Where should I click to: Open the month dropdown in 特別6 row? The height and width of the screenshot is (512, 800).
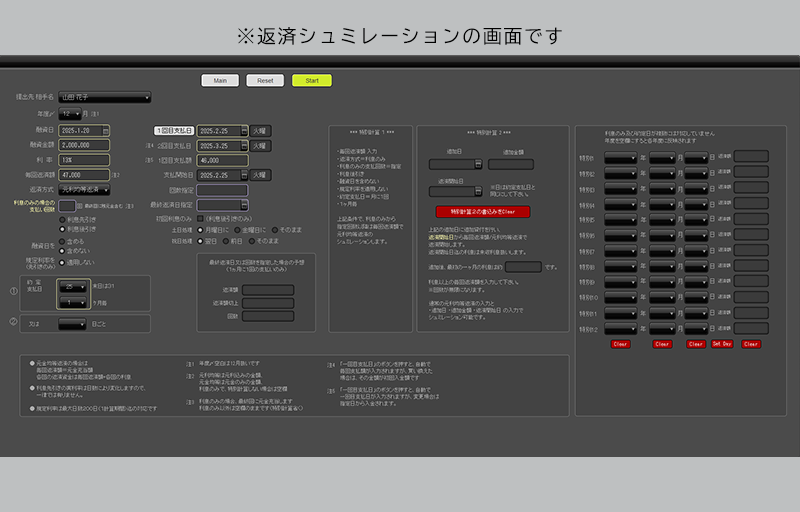tap(662, 236)
